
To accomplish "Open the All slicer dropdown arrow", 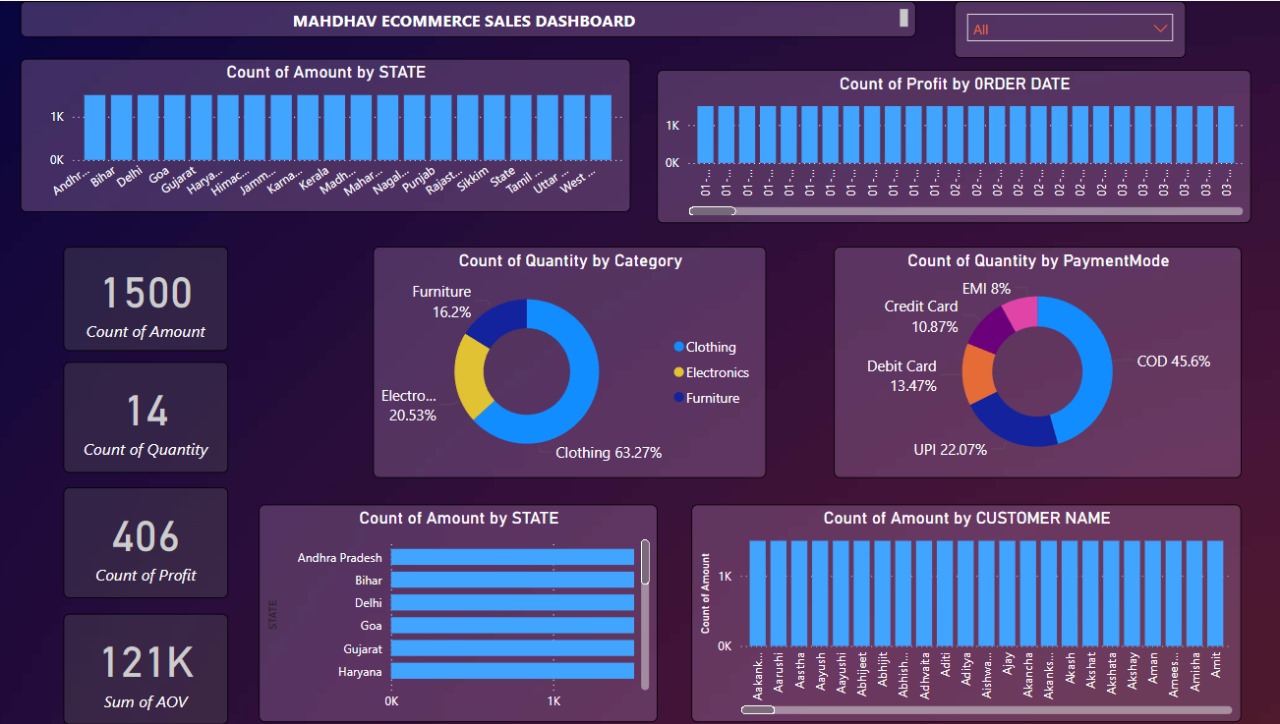I will click(1161, 29).
